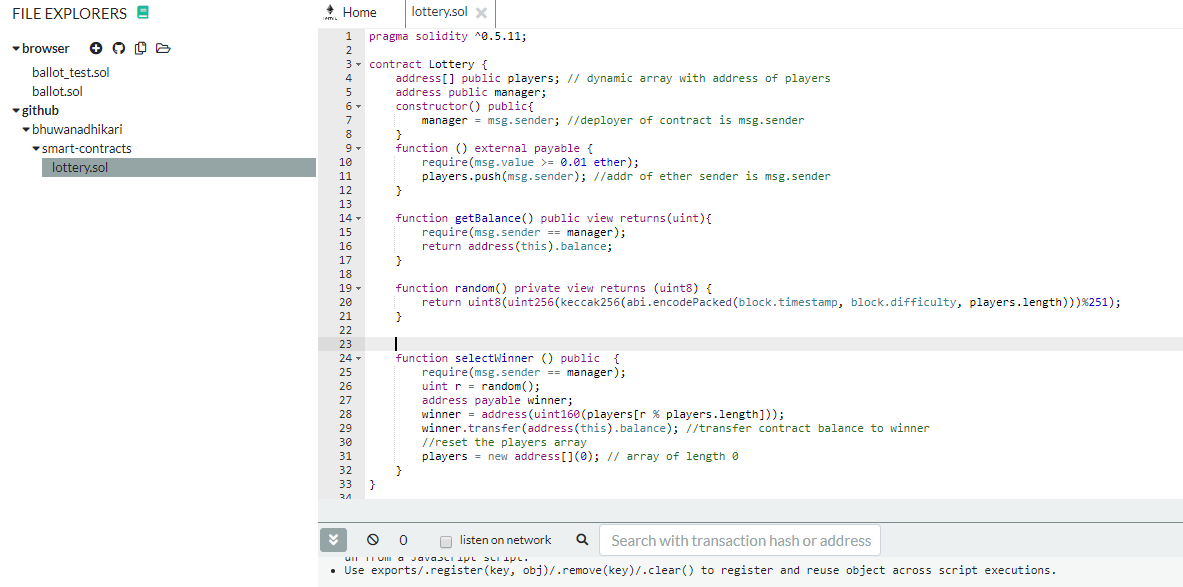The height and width of the screenshot is (587, 1183).
Task: Open the ballot_test.sol file
Action: tap(71, 71)
